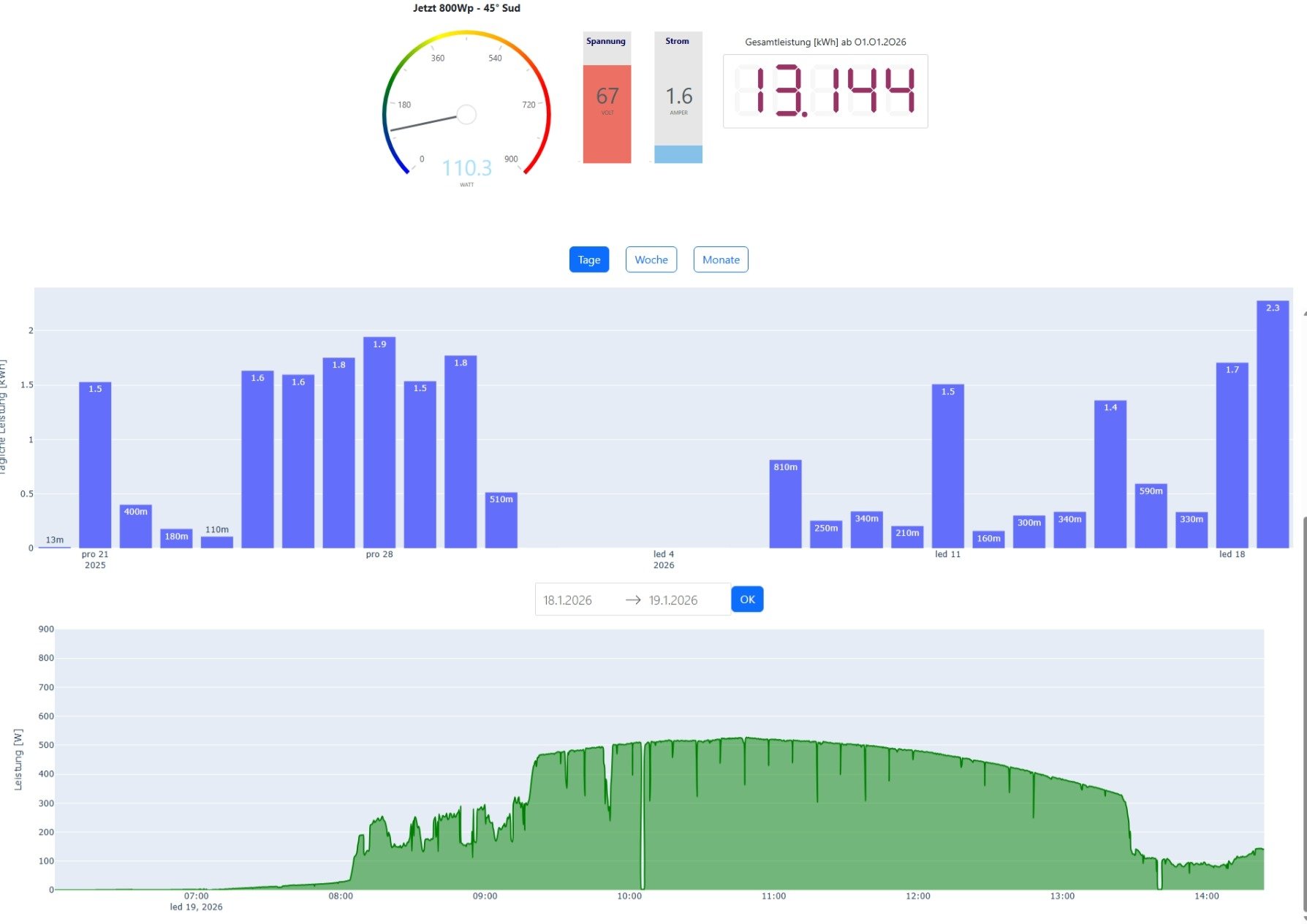
Task: Click the start date field 18.1.2026
Action: click(568, 600)
